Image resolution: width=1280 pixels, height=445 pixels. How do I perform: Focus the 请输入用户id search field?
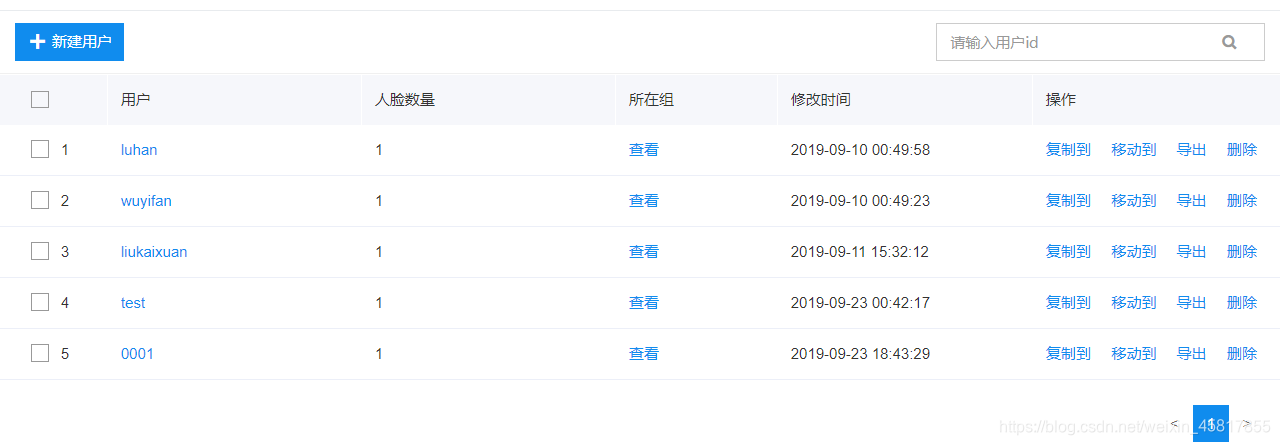tap(1100, 42)
